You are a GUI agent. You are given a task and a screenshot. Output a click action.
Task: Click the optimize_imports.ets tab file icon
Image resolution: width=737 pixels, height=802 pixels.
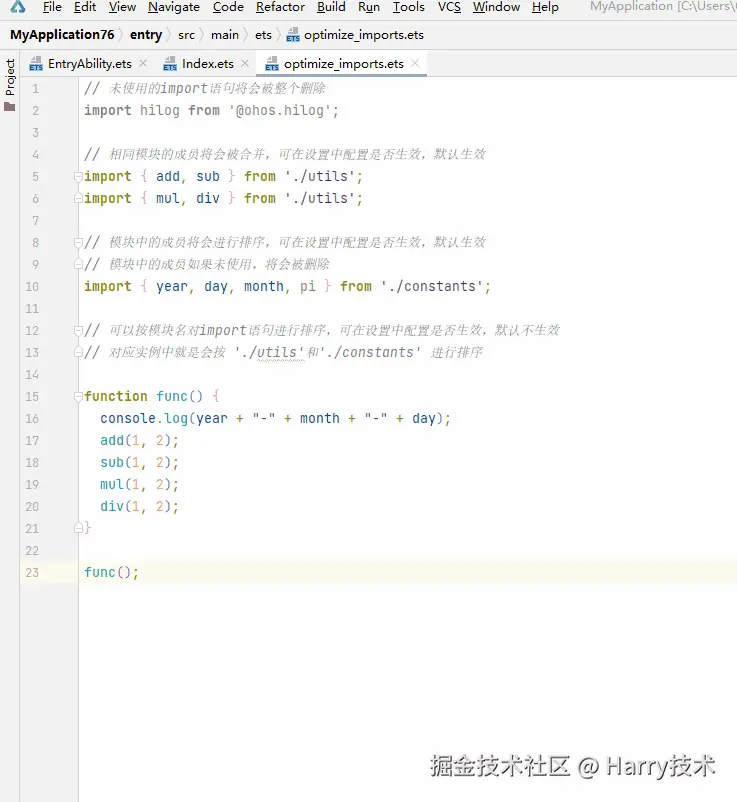coord(272,64)
